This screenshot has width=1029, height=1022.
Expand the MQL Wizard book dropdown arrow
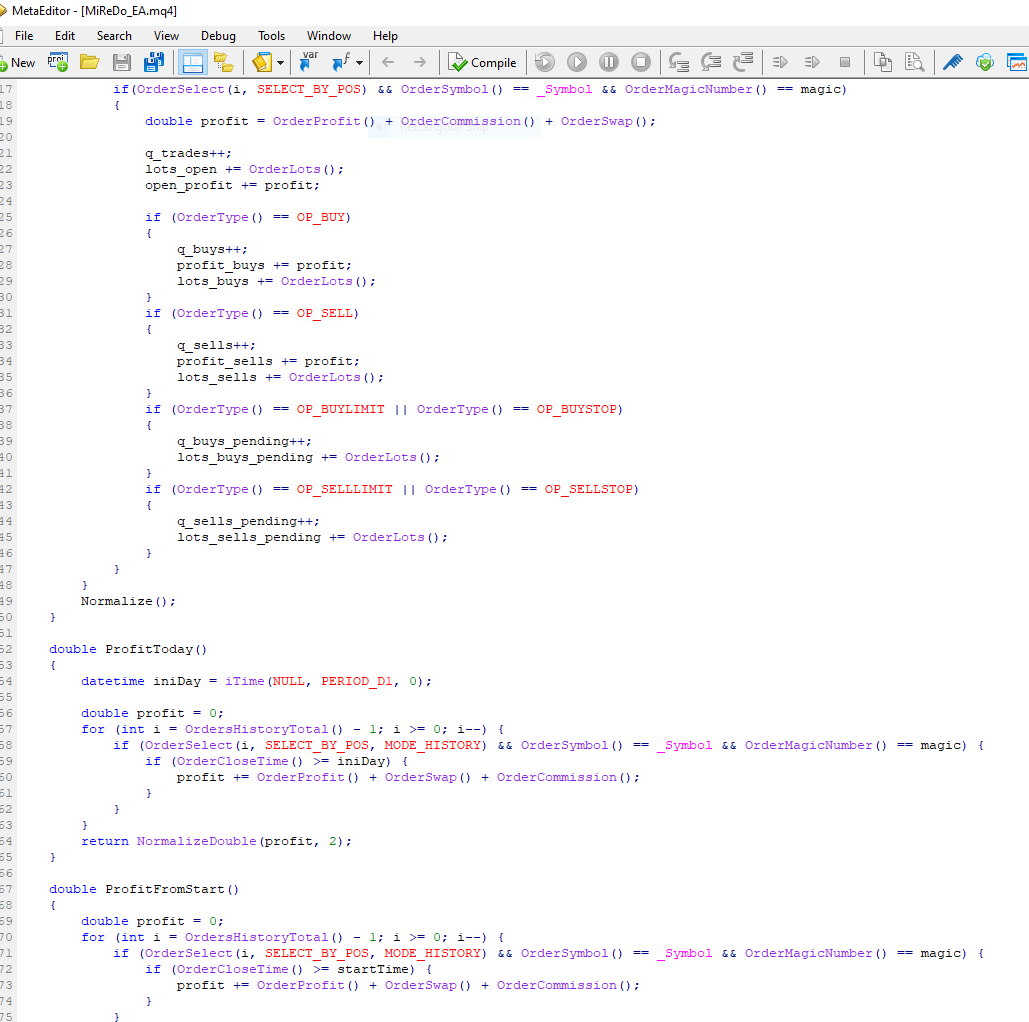click(281, 63)
